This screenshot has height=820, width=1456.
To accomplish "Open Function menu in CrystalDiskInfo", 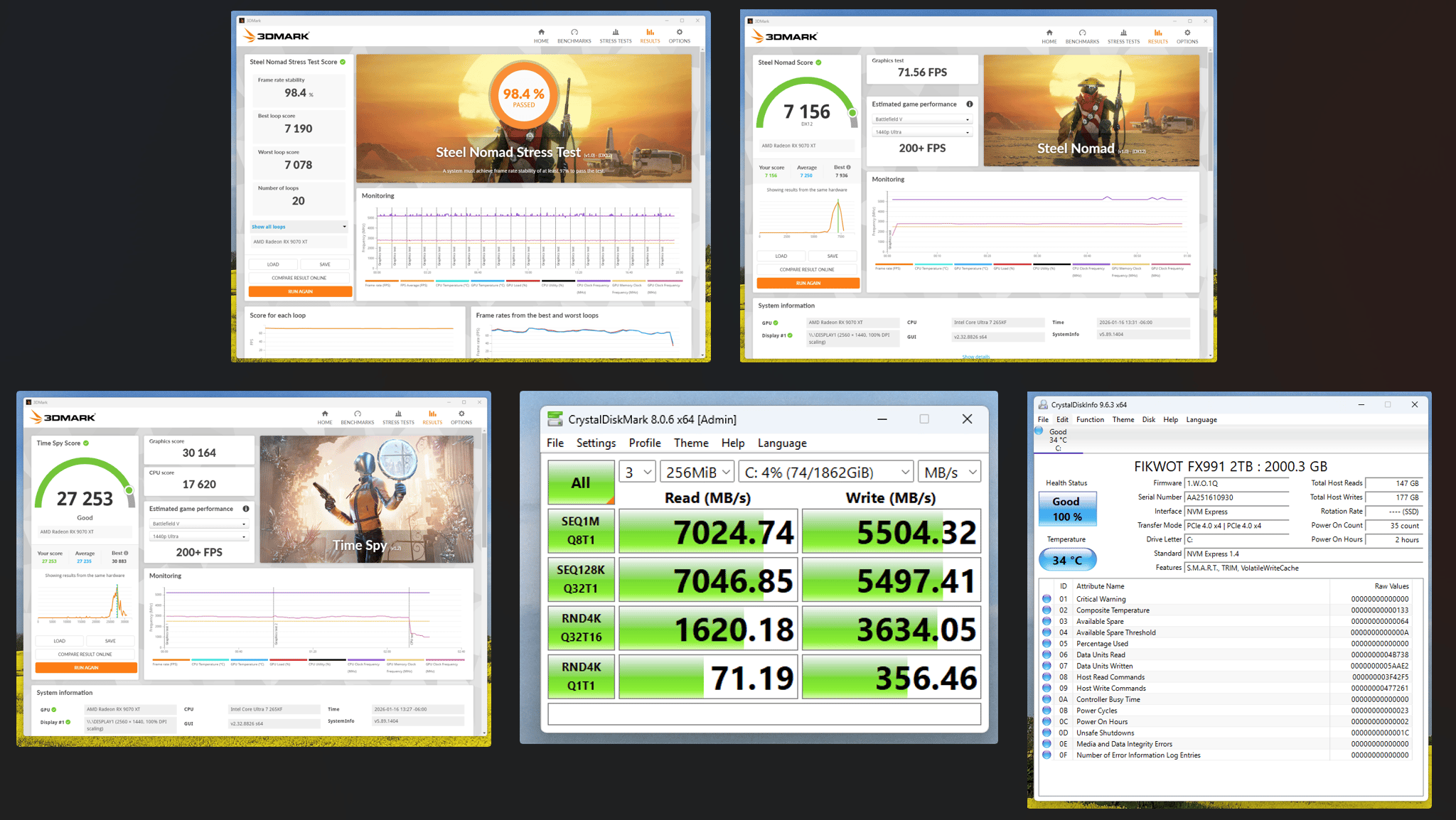I will [x=1090, y=420].
